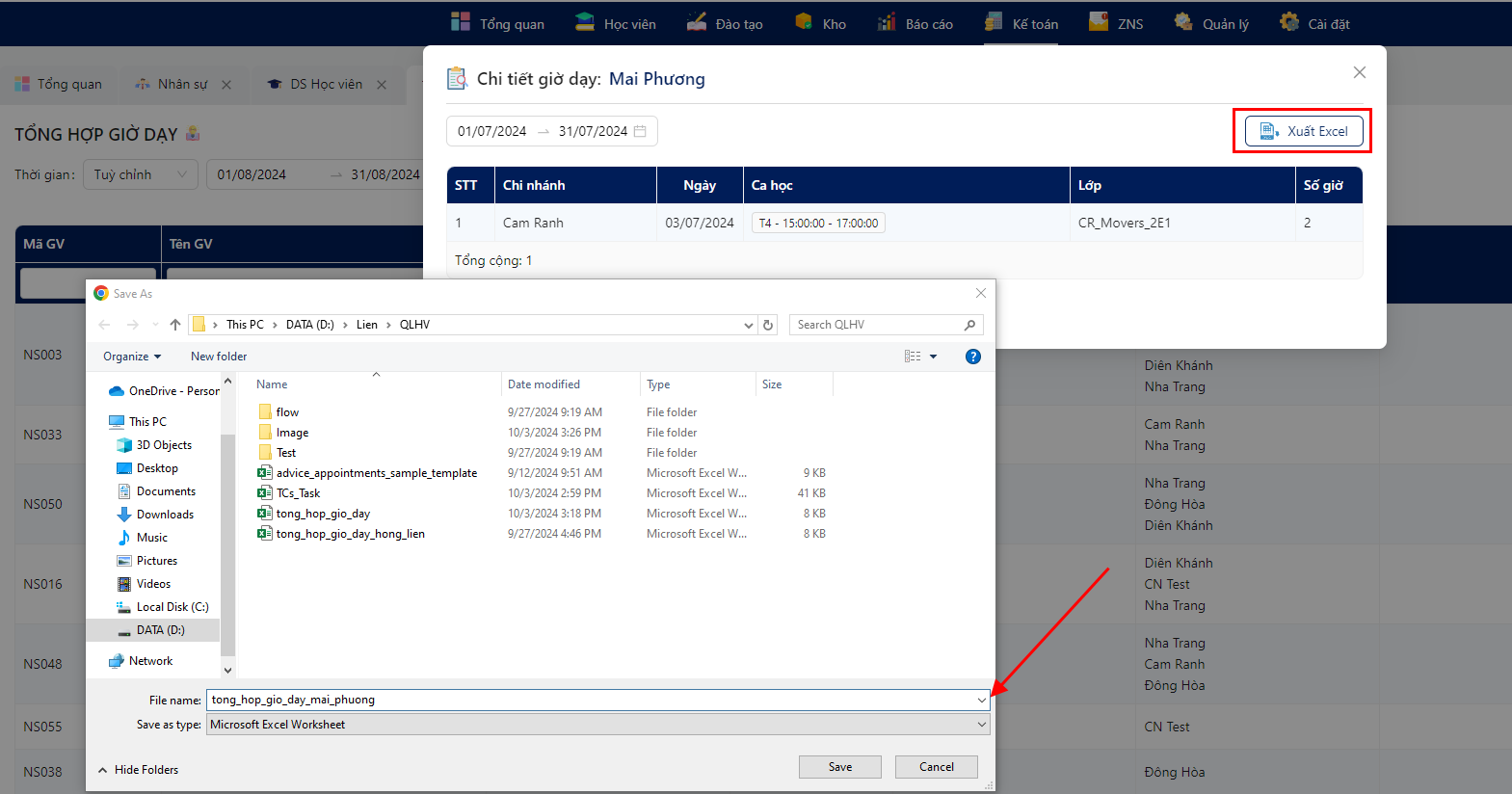The width and height of the screenshot is (1512, 794).
Task: Click New folder
Action: coord(219,357)
